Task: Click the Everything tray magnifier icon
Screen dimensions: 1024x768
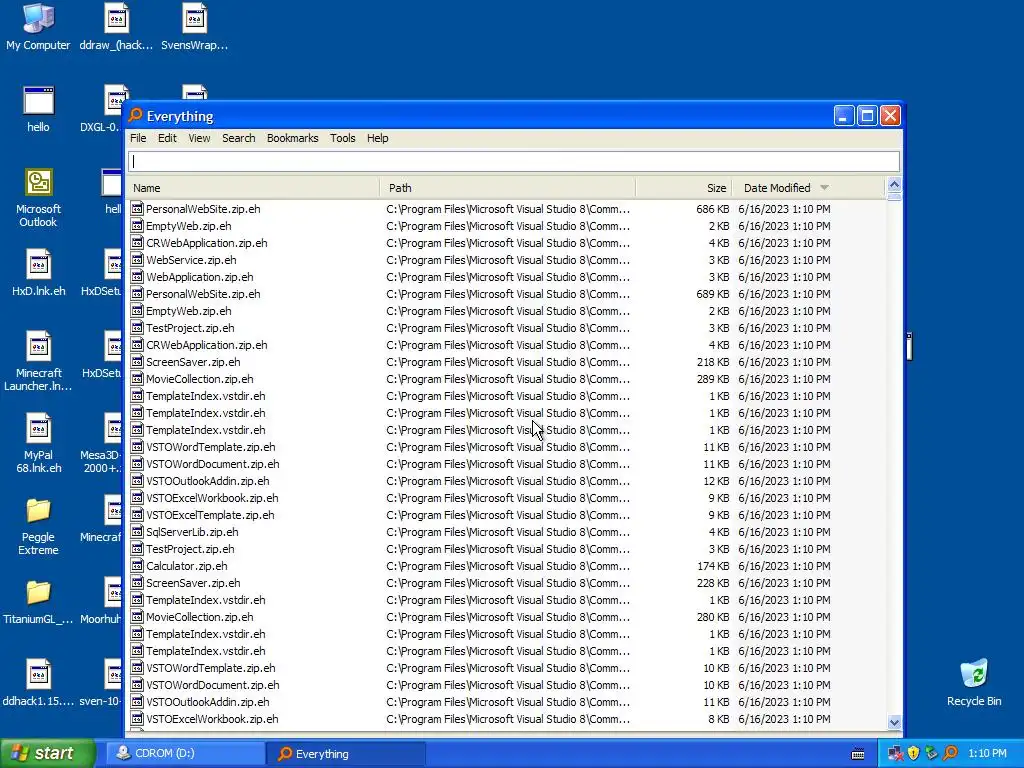Action: pyautogui.click(x=950, y=753)
